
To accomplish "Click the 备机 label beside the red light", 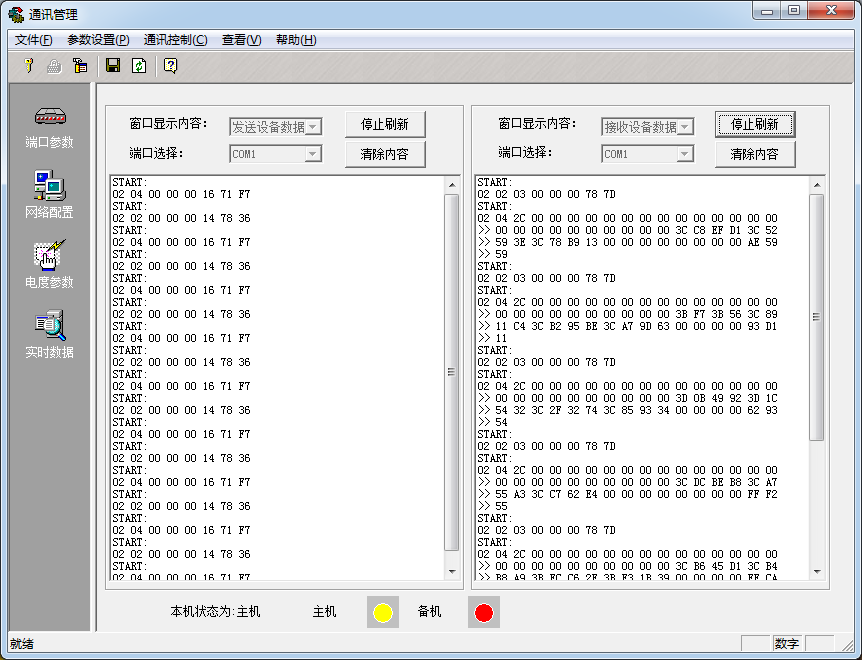I will (429, 612).
